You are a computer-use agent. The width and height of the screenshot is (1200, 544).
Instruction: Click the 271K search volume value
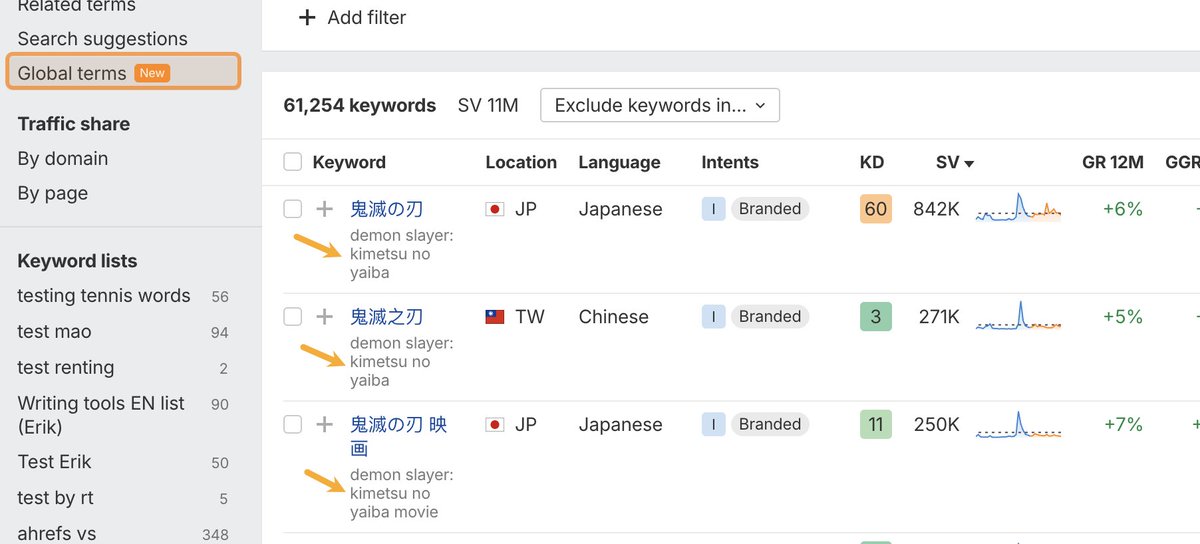pos(939,317)
